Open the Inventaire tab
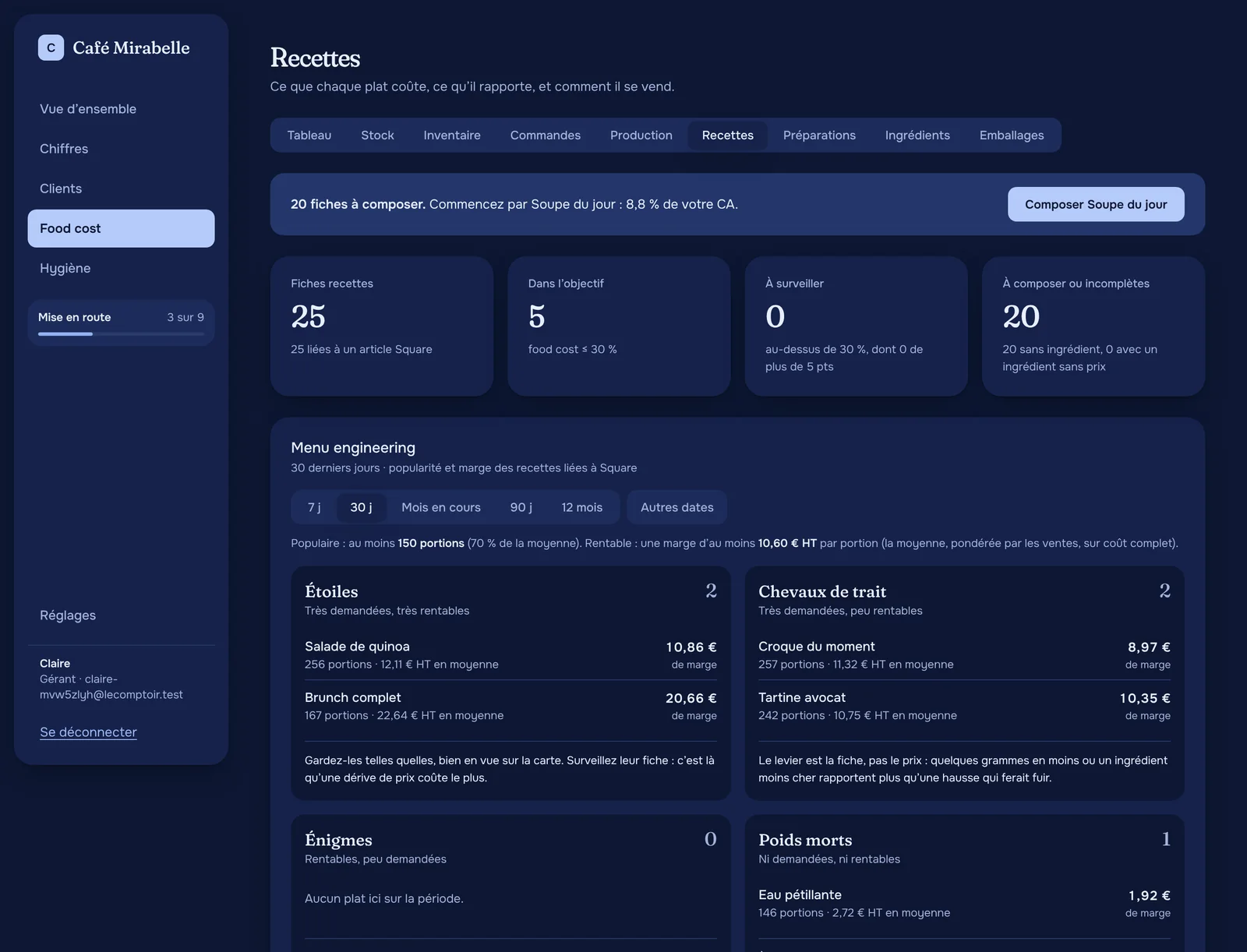1247x952 pixels. (x=452, y=136)
